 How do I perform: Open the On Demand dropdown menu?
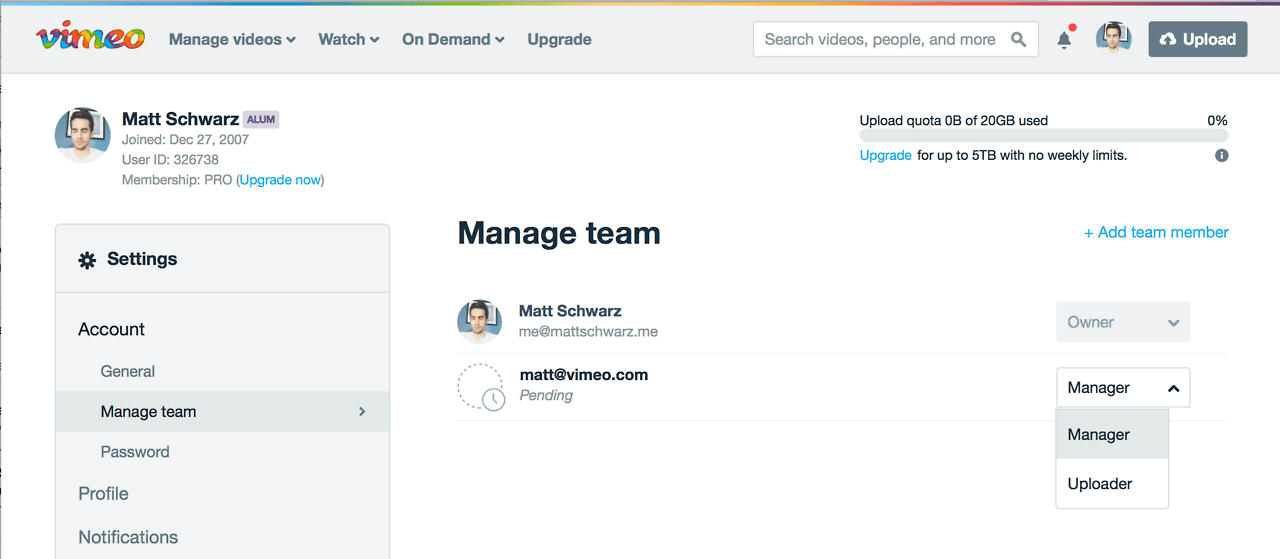coord(453,39)
